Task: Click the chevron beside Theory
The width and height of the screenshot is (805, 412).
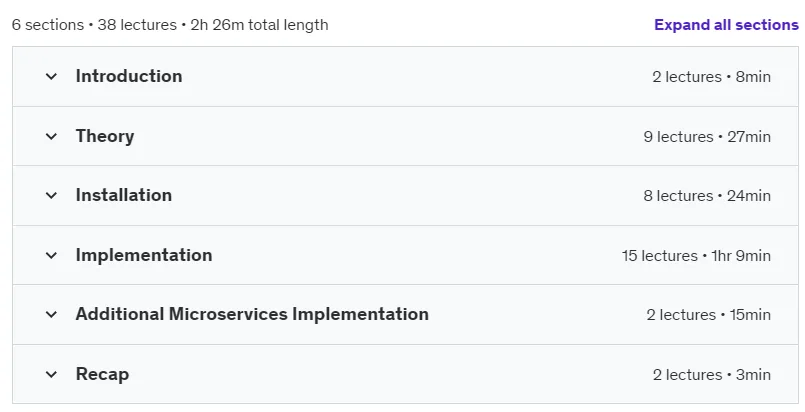Action: [51, 136]
